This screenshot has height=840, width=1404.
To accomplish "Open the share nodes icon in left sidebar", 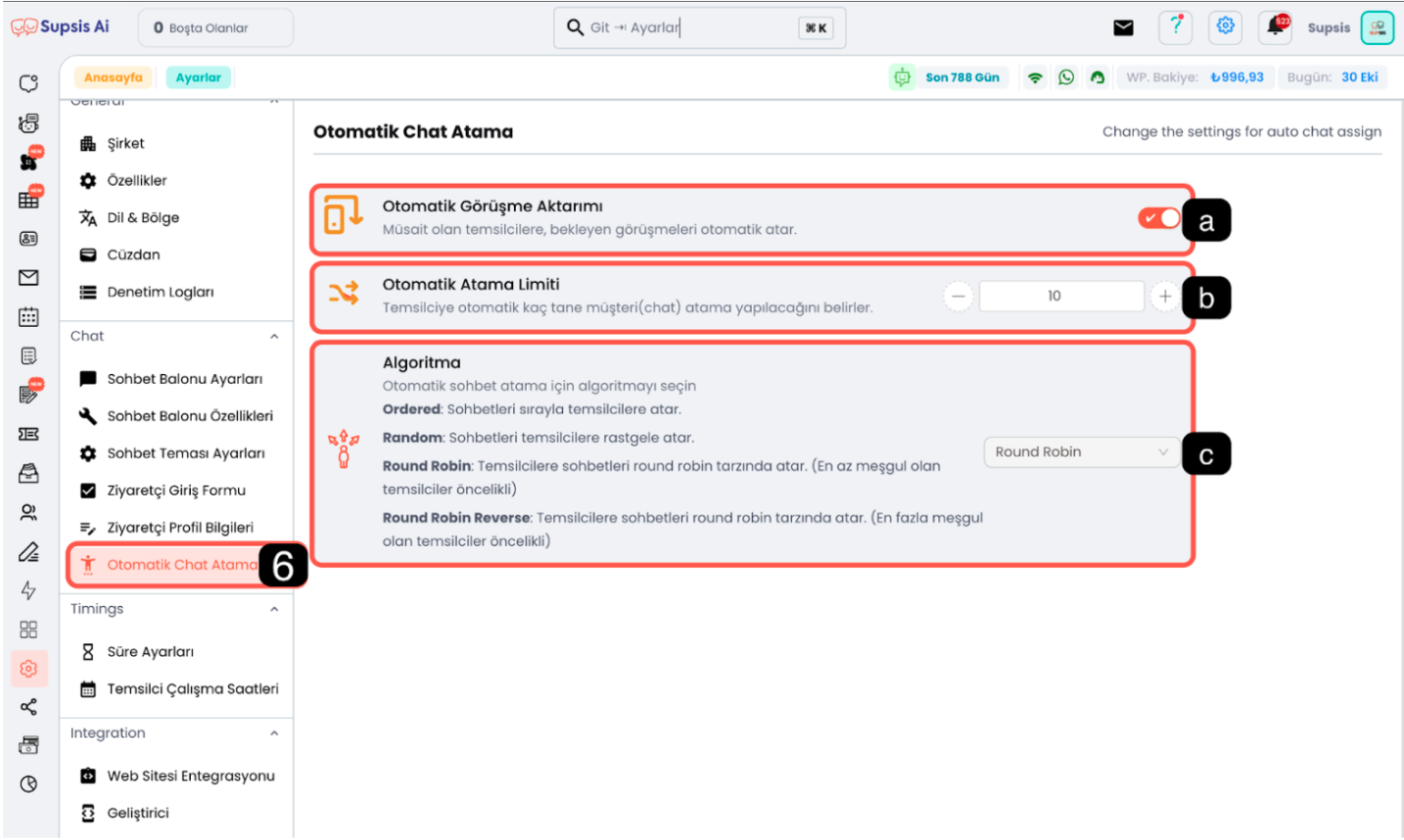I will click(28, 707).
